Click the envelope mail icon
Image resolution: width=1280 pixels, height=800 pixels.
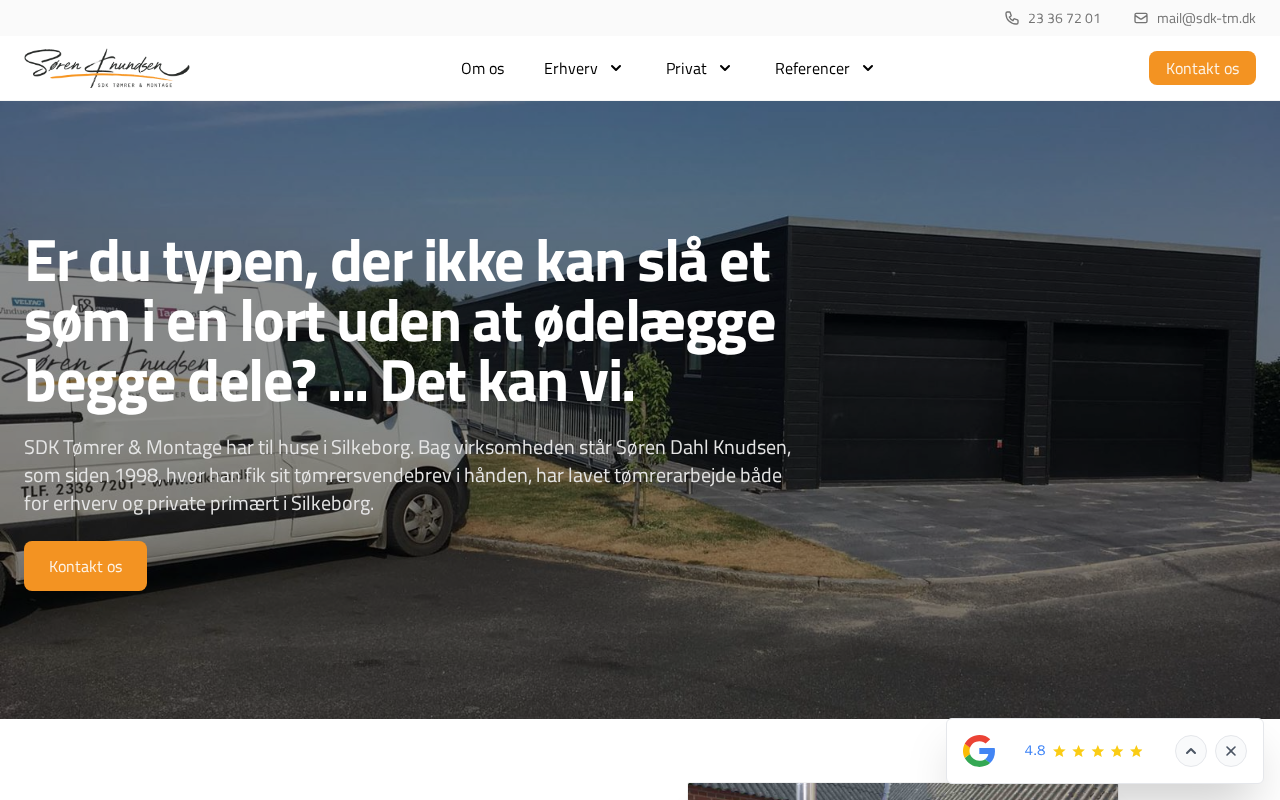click(x=1141, y=18)
